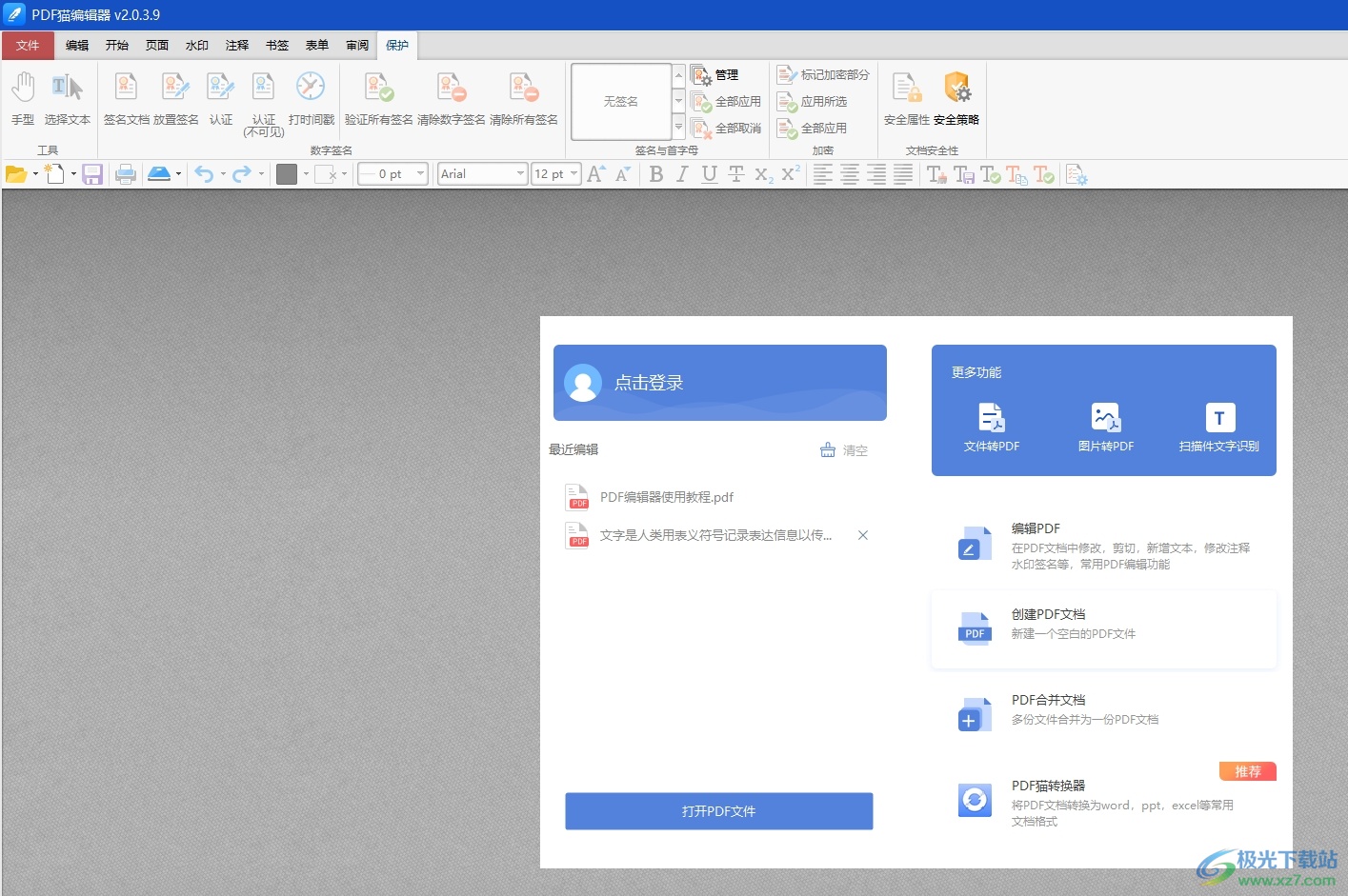
Task: Switch to the 表单 (Form) tab
Action: (x=317, y=46)
